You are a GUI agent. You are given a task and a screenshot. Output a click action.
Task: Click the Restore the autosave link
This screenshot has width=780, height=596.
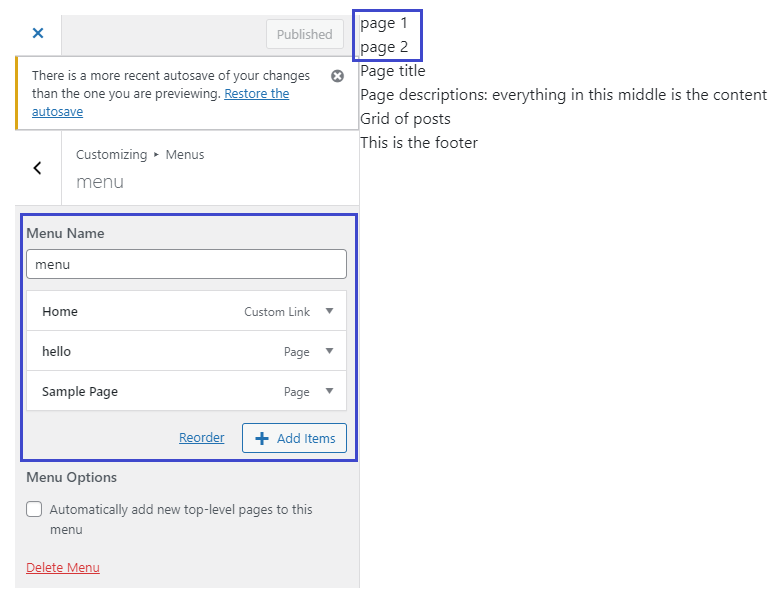(x=256, y=94)
